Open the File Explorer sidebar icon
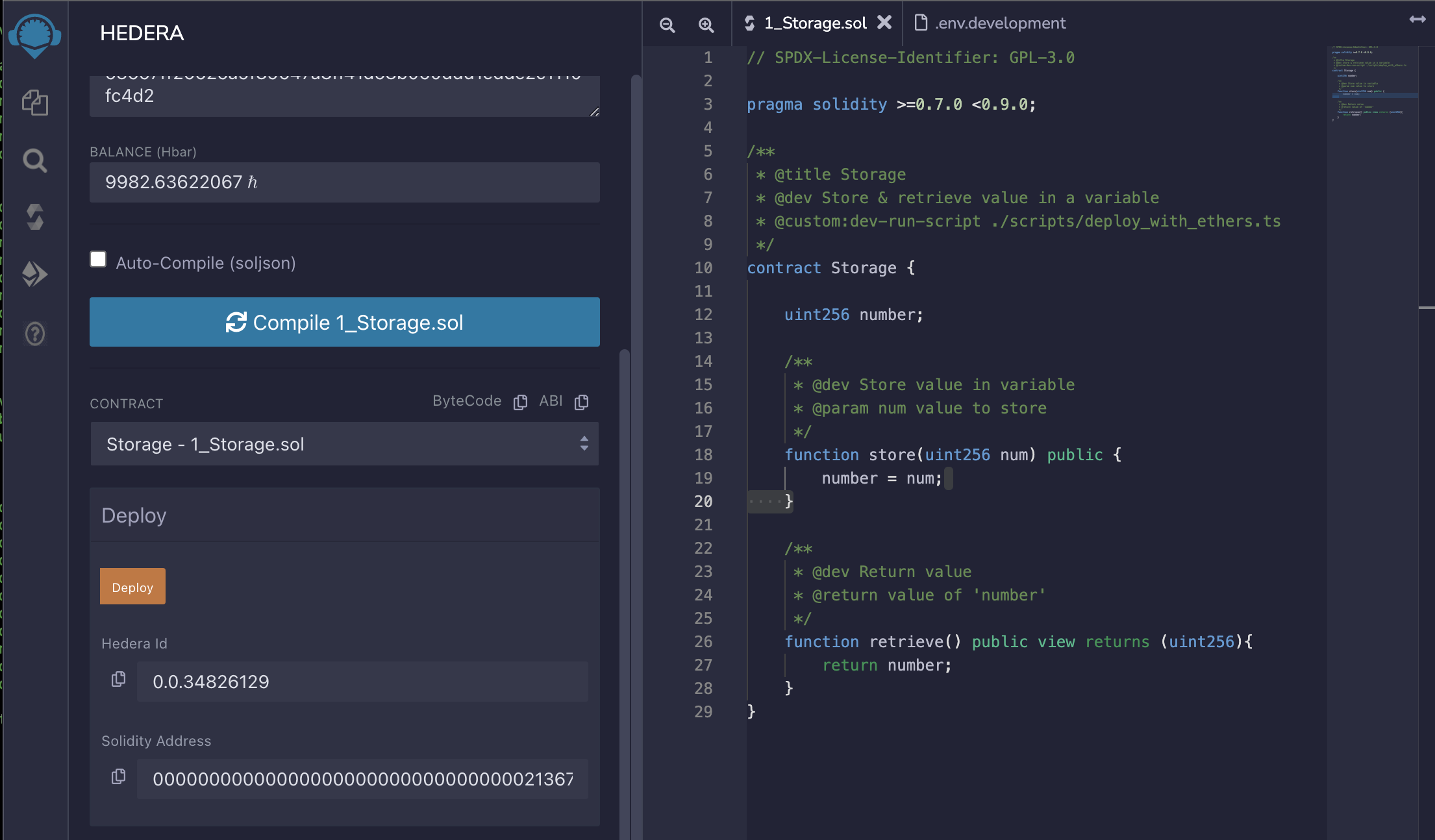The height and width of the screenshot is (840, 1435). [x=35, y=103]
